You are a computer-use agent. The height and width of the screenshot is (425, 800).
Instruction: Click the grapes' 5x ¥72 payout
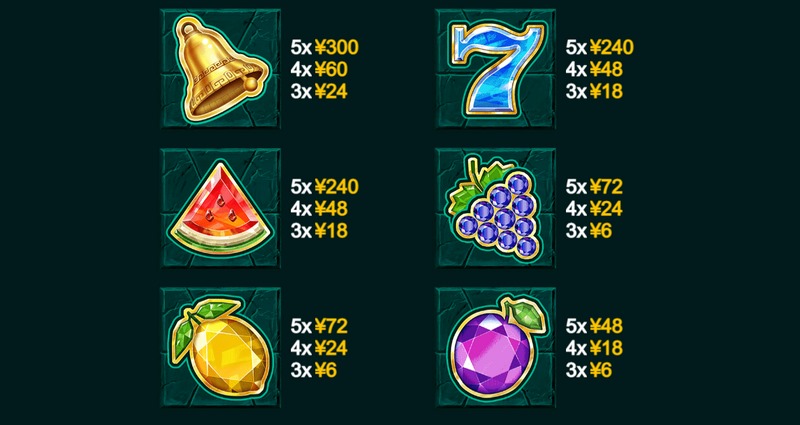(594, 187)
